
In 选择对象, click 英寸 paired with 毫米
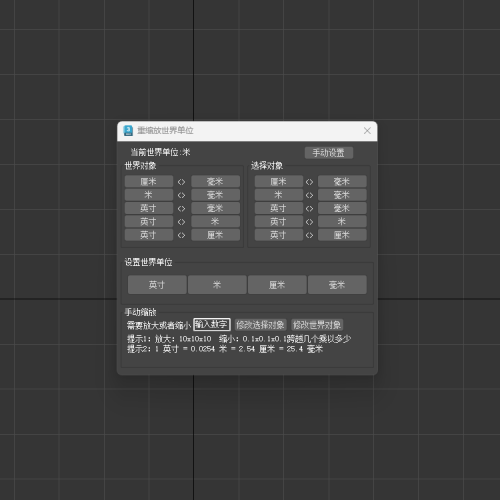point(279,208)
